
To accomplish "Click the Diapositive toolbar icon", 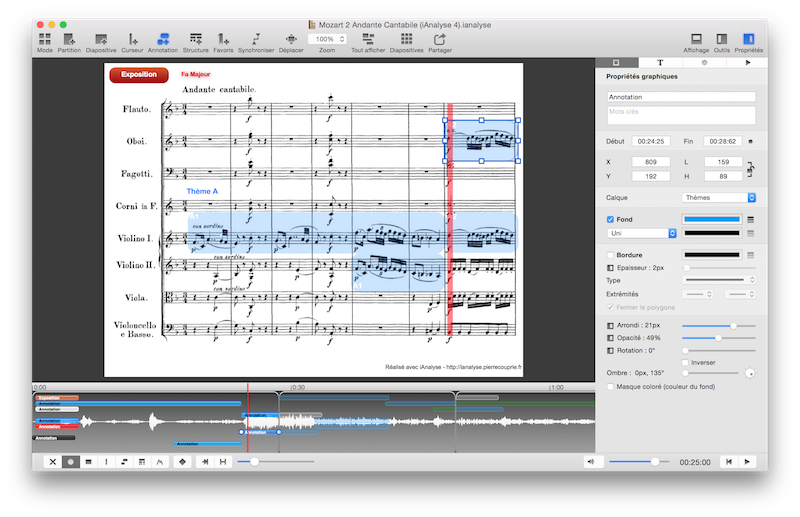I will [101, 39].
